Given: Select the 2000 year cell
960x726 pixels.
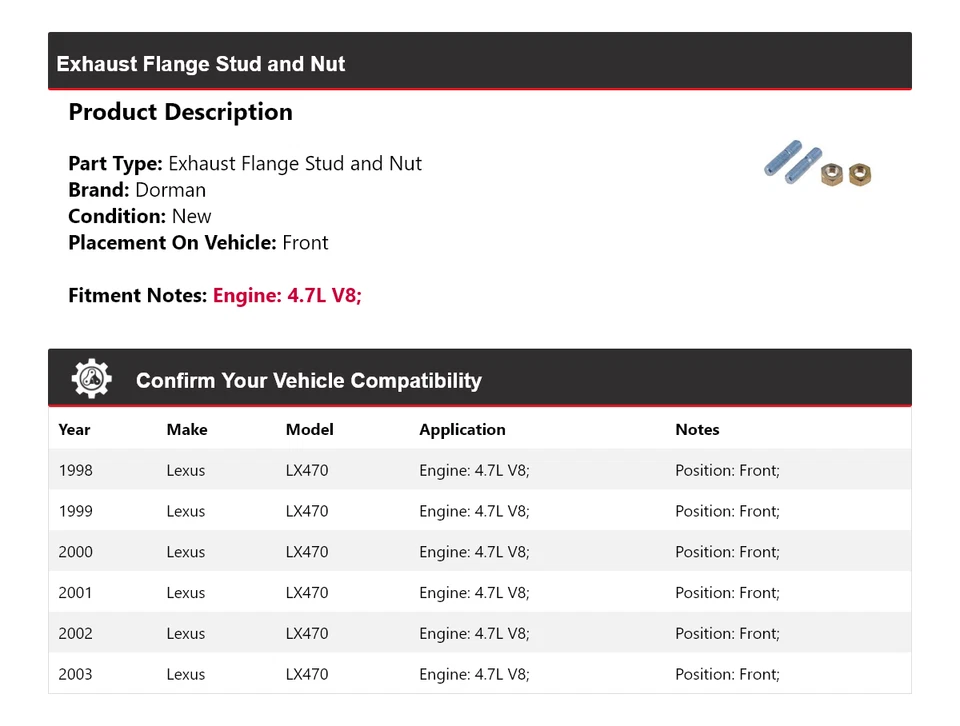Looking at the screenshot, I should point(75,552).
